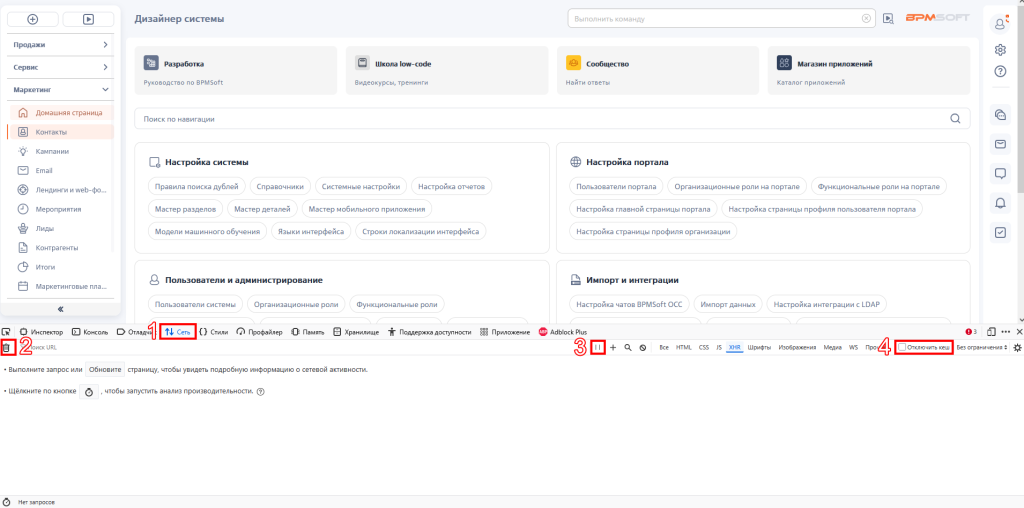Open the Без ограничения throttling dropdown
The height and width of the screenshot is (508, 1024).
[x=982, y=348]
